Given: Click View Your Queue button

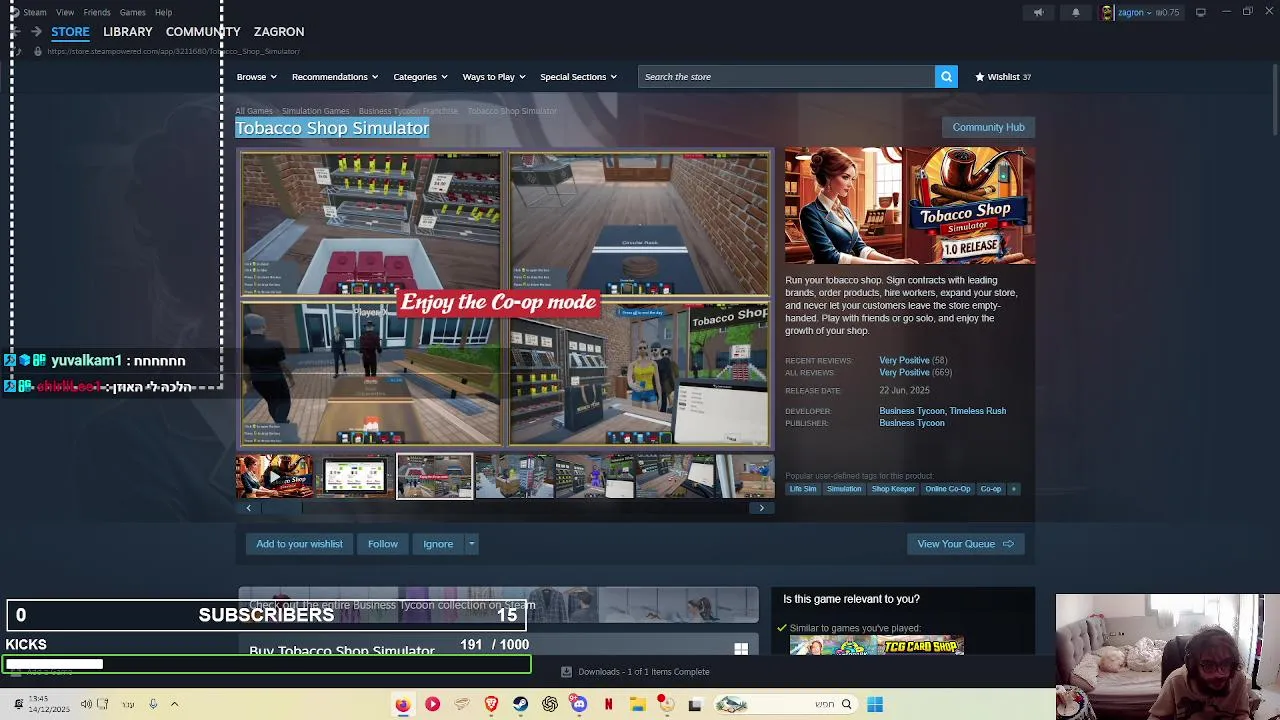Looking at the screenshot, I should click(965, 544).
